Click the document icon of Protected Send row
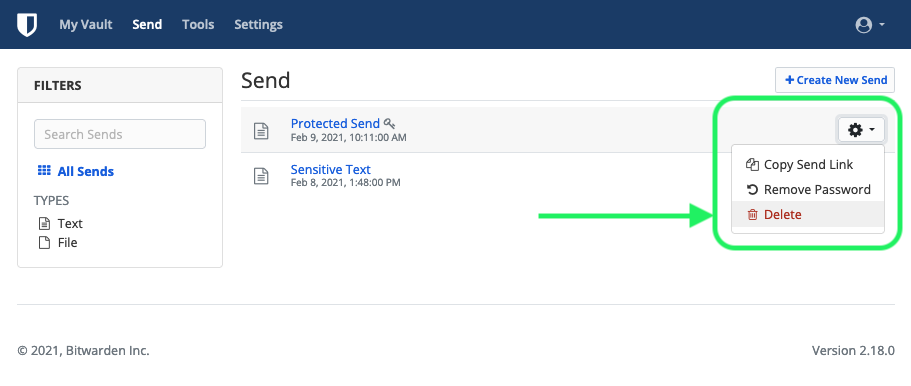This screenshot has height=386, width=911. click(261, 131)
